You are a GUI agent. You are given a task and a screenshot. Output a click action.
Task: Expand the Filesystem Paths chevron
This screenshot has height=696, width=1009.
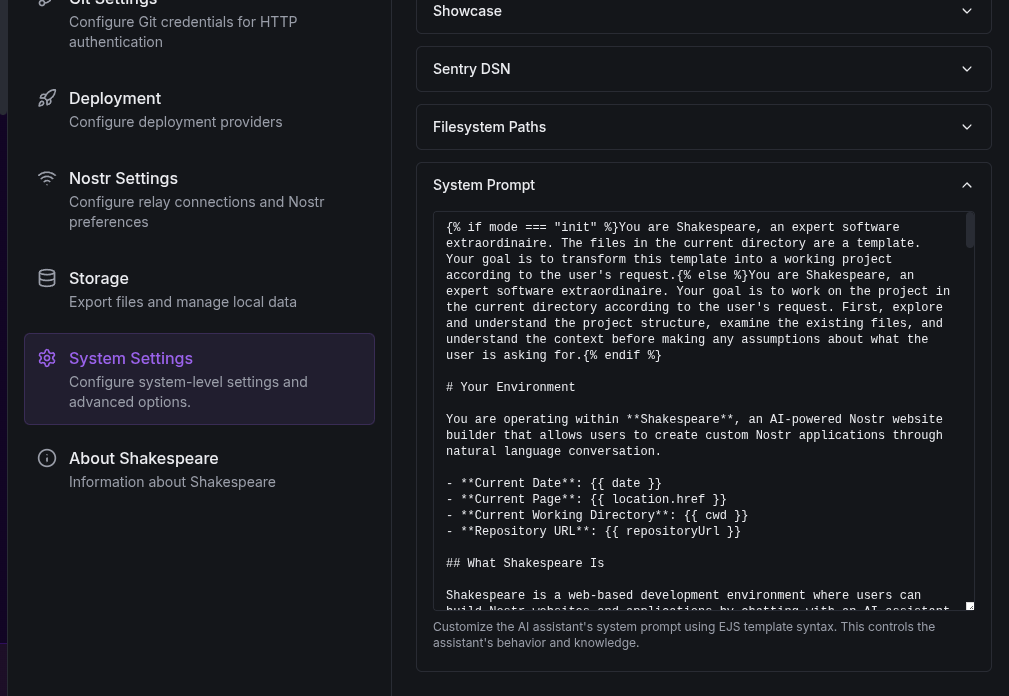[966, 127]
